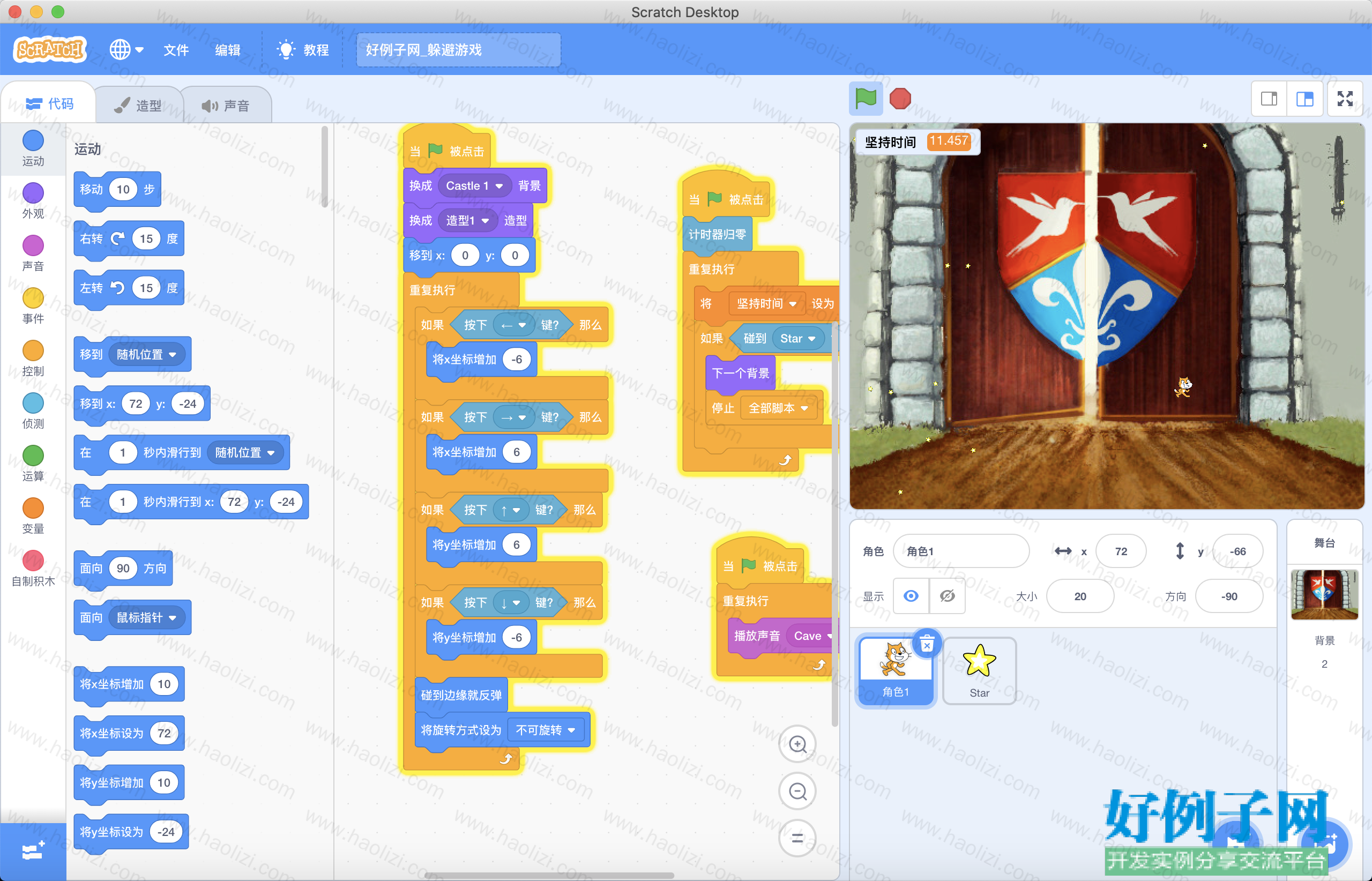Select the Star sprite thumbnail
The height and width of the screenshot is (881, 1372).
coord(979,671)
